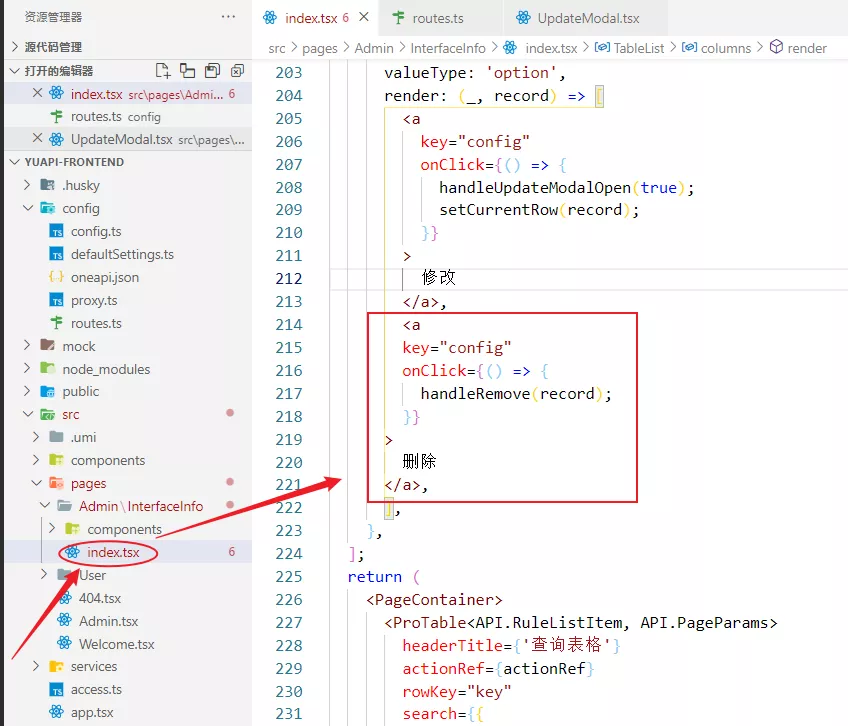The width and height of the screenshot is (848, 726).
Task: Click the 'pages' breadcrumb segment
Action: [320, 48]
